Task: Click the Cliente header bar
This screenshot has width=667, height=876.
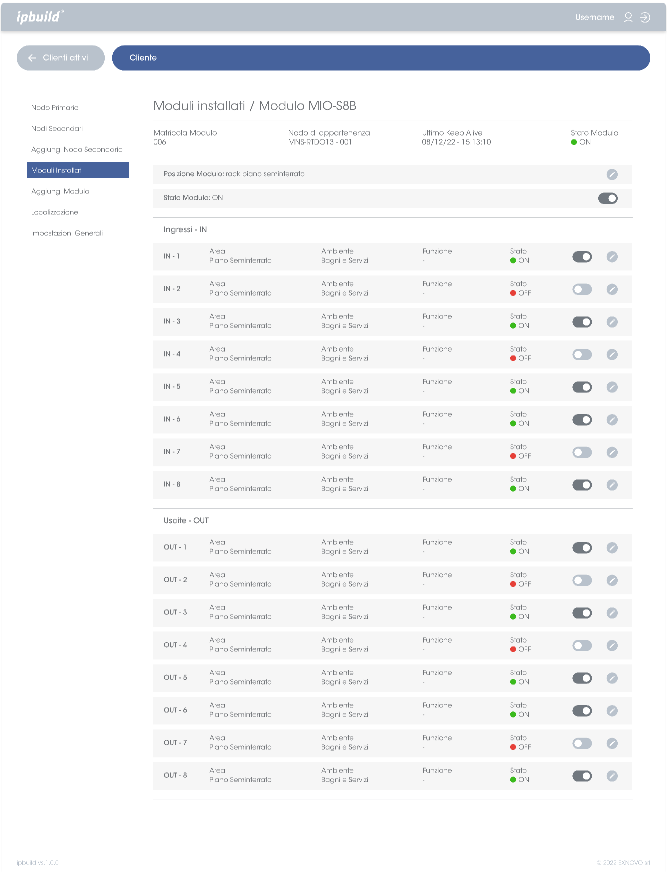Action: 380,58
